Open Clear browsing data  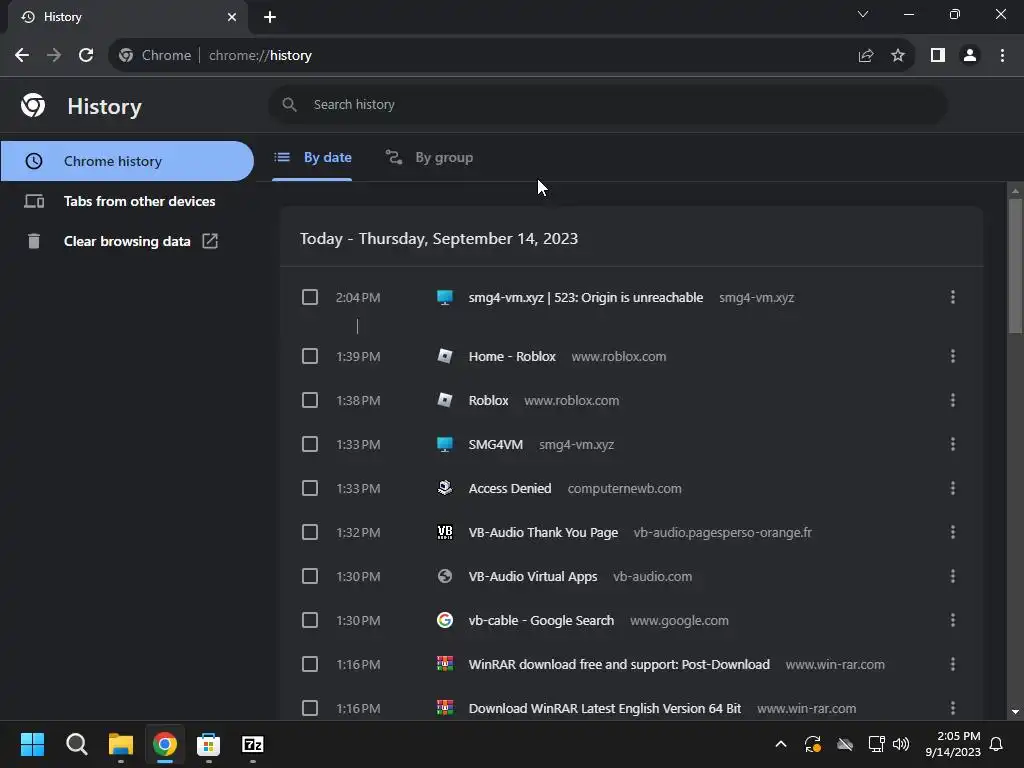[127, 241]
